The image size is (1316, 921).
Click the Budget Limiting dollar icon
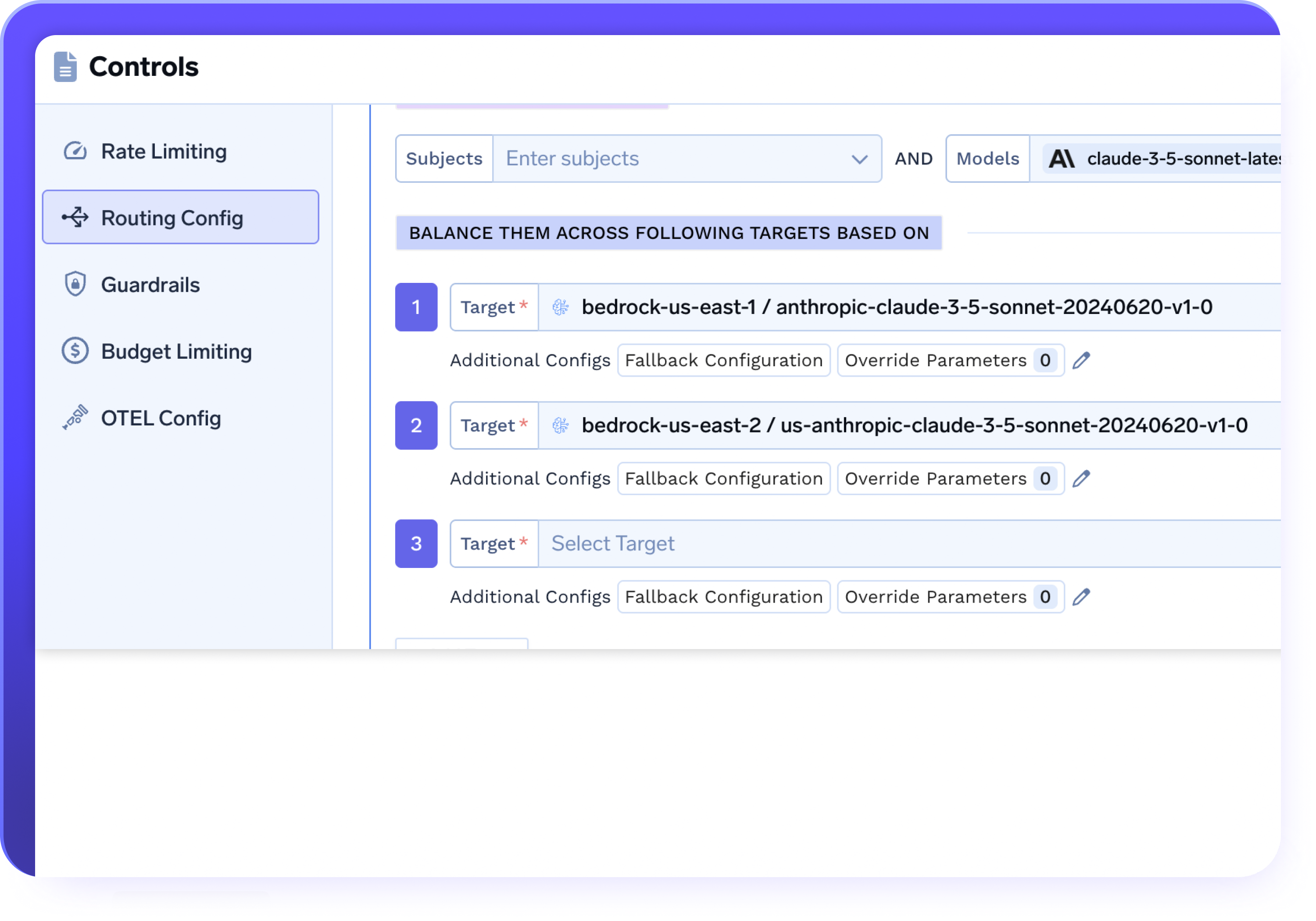point(75,350)
